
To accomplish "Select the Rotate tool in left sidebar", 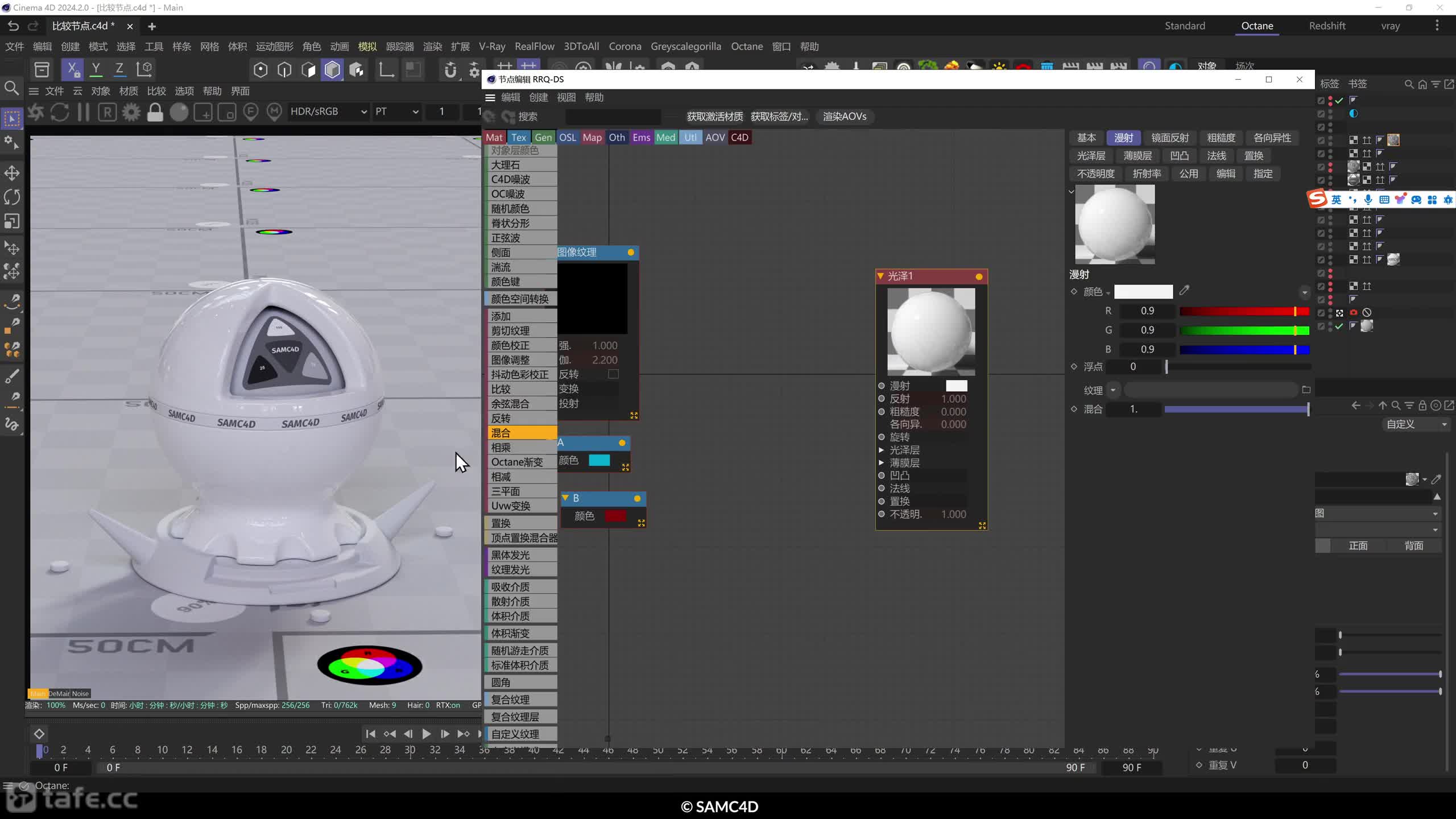I will pyautogui.click(x=12, y=197).
